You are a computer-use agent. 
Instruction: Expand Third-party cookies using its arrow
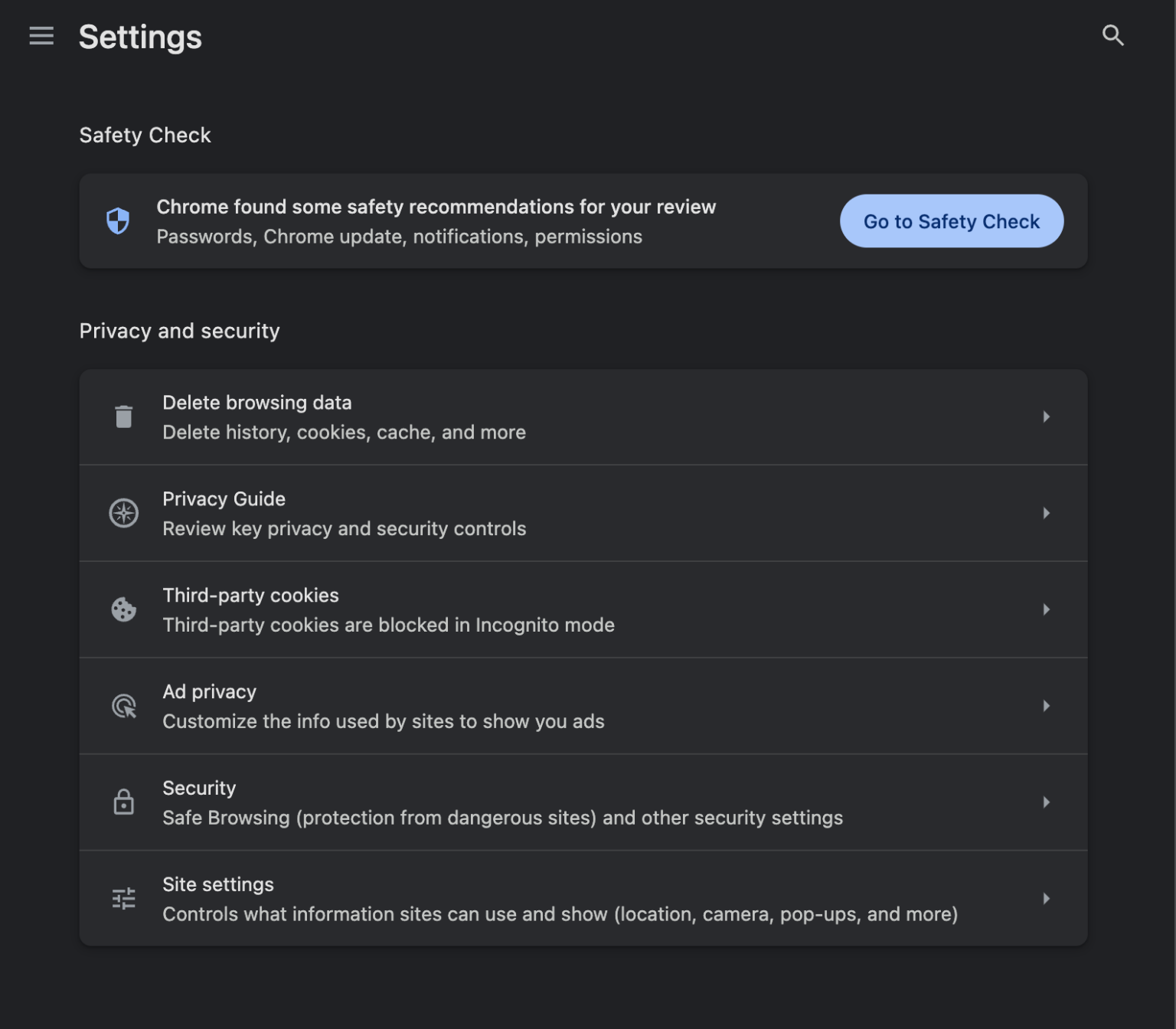point(1047,609)
